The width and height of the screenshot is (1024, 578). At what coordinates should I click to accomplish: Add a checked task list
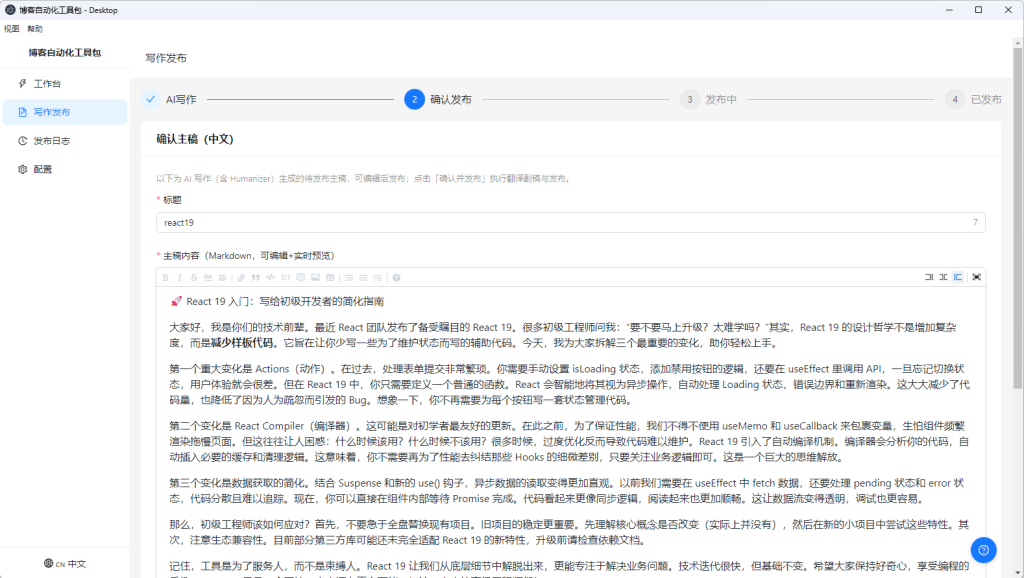(x=377, y=278)
